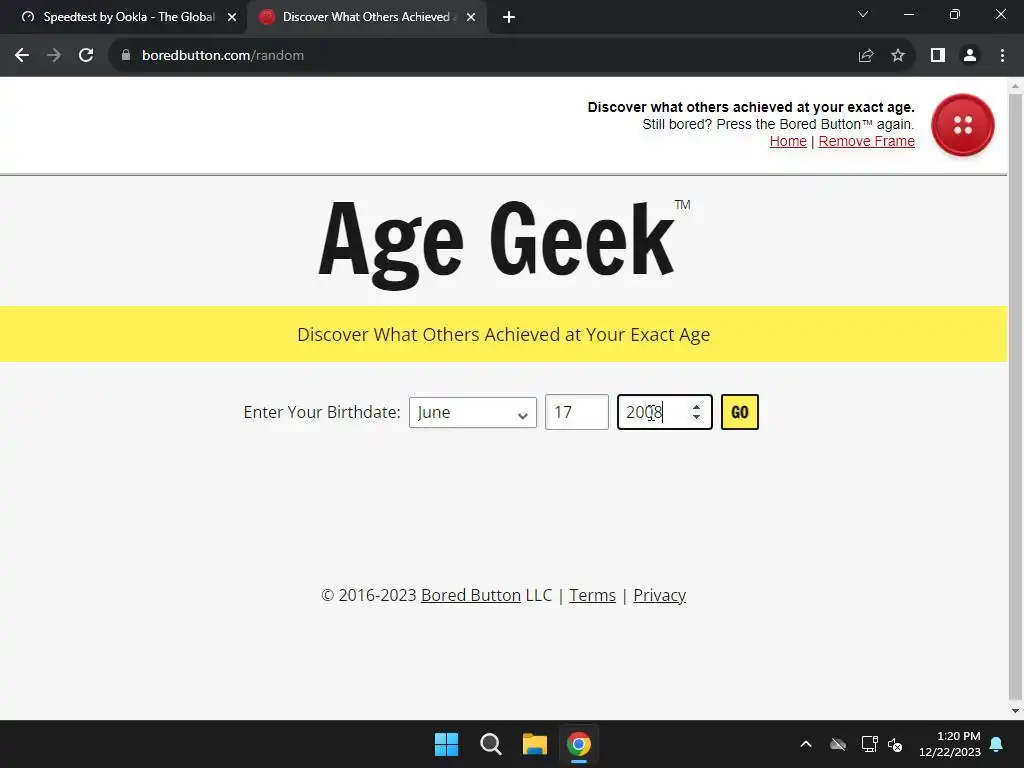Click the OneDrive cloud tray icon
1024x768 pixels.
(x=838, y=744)
